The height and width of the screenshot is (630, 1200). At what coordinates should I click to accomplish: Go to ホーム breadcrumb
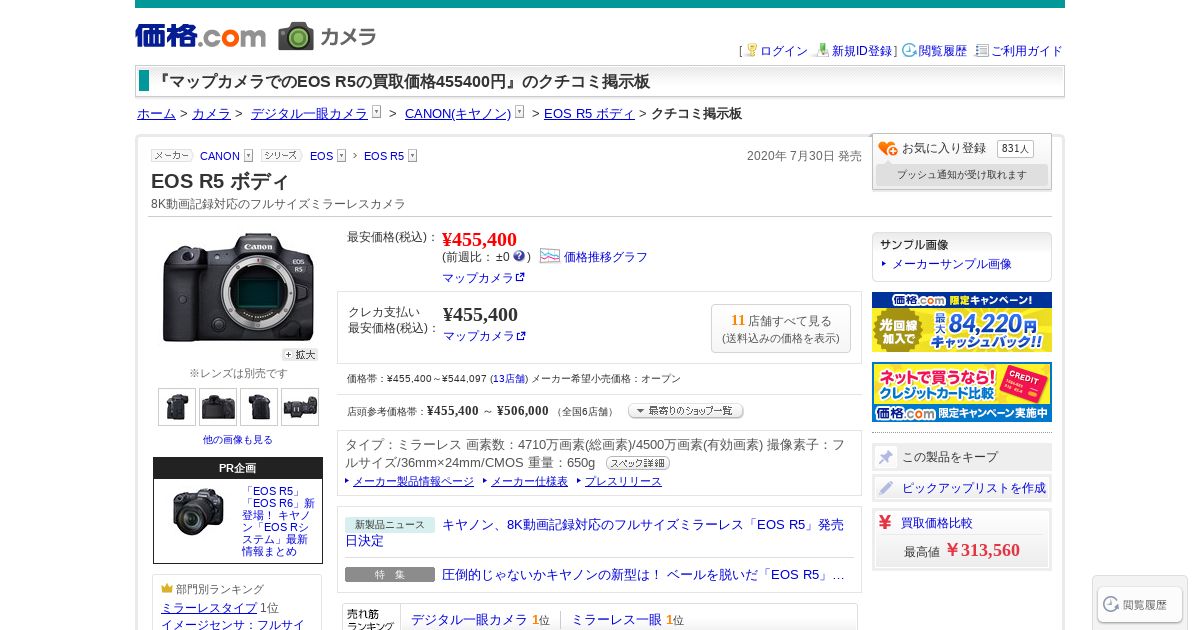156,114
